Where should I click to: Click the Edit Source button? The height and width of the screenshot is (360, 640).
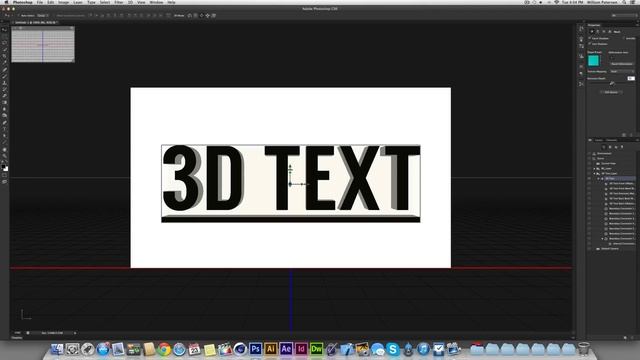coord(611,92)
